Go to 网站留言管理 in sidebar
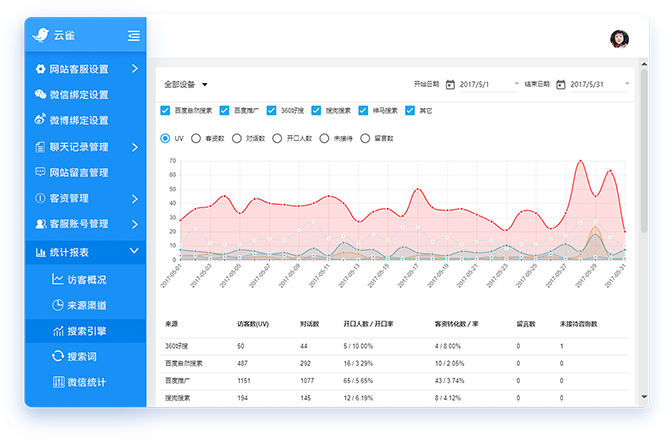Screen dimensions: 665x445 [x=78, y=172]
